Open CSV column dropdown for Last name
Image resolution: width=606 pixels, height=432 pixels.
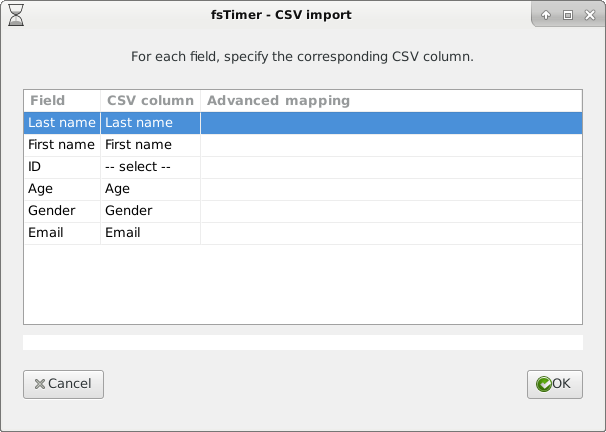pyautogui.click(x=150, y=123)
